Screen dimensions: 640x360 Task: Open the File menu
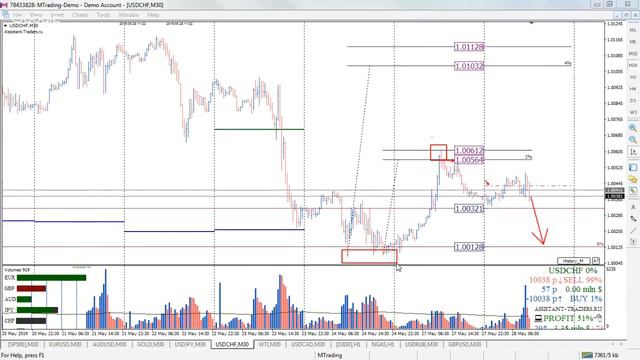click(18, 15)
